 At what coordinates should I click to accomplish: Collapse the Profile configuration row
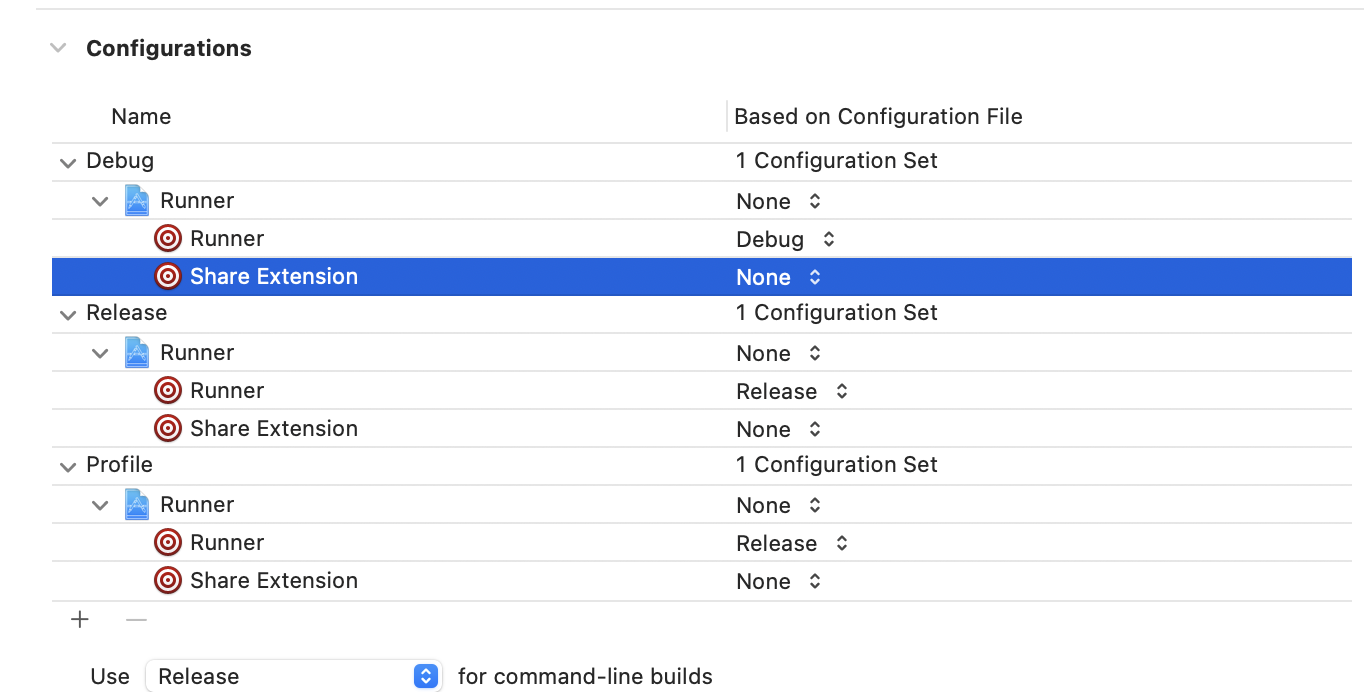(67, 465)
